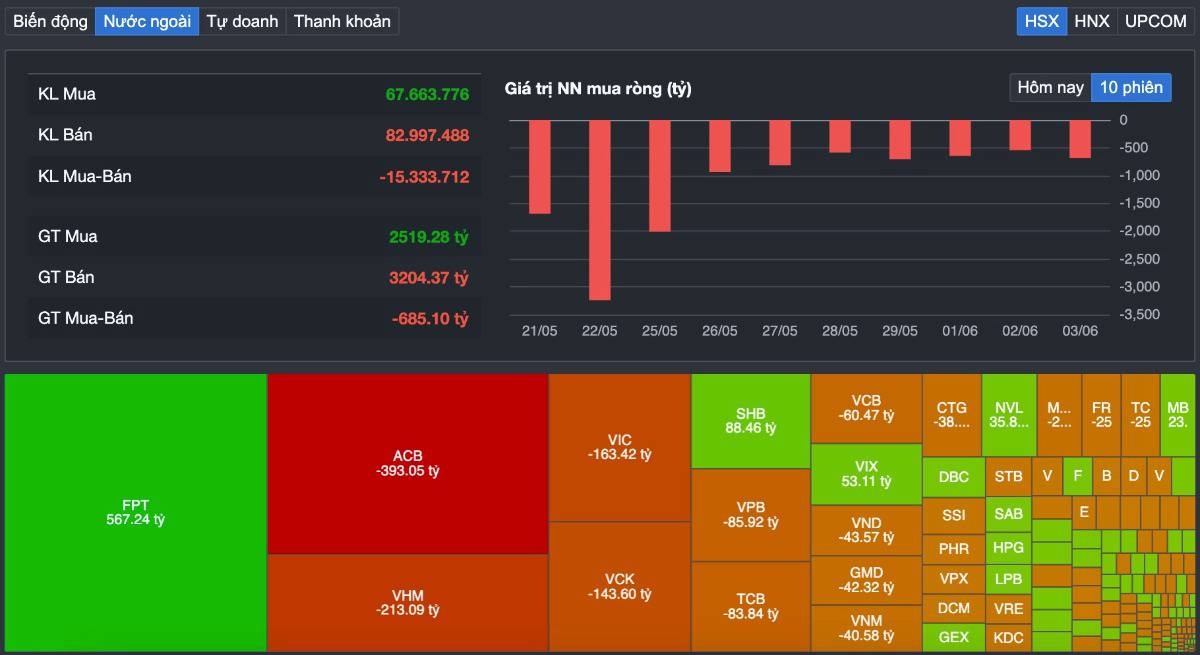Switch exchange to HNX
This screenshot has width=1200, height=655.
tap(1092, 21)
